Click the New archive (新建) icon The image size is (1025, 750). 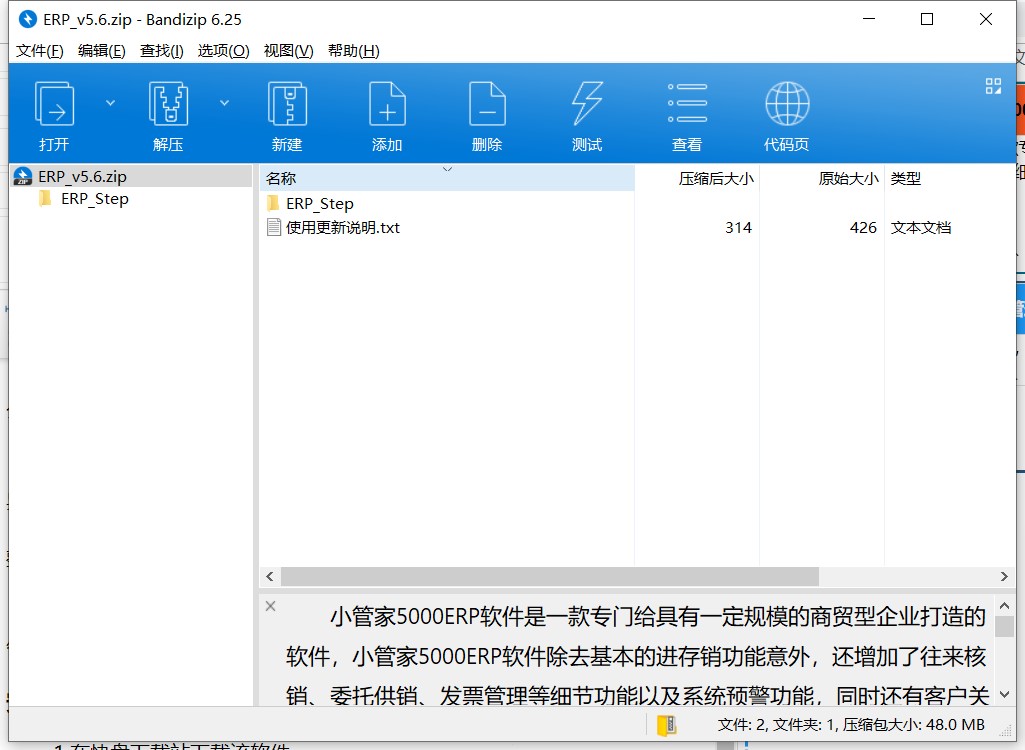tap(287, 104)
